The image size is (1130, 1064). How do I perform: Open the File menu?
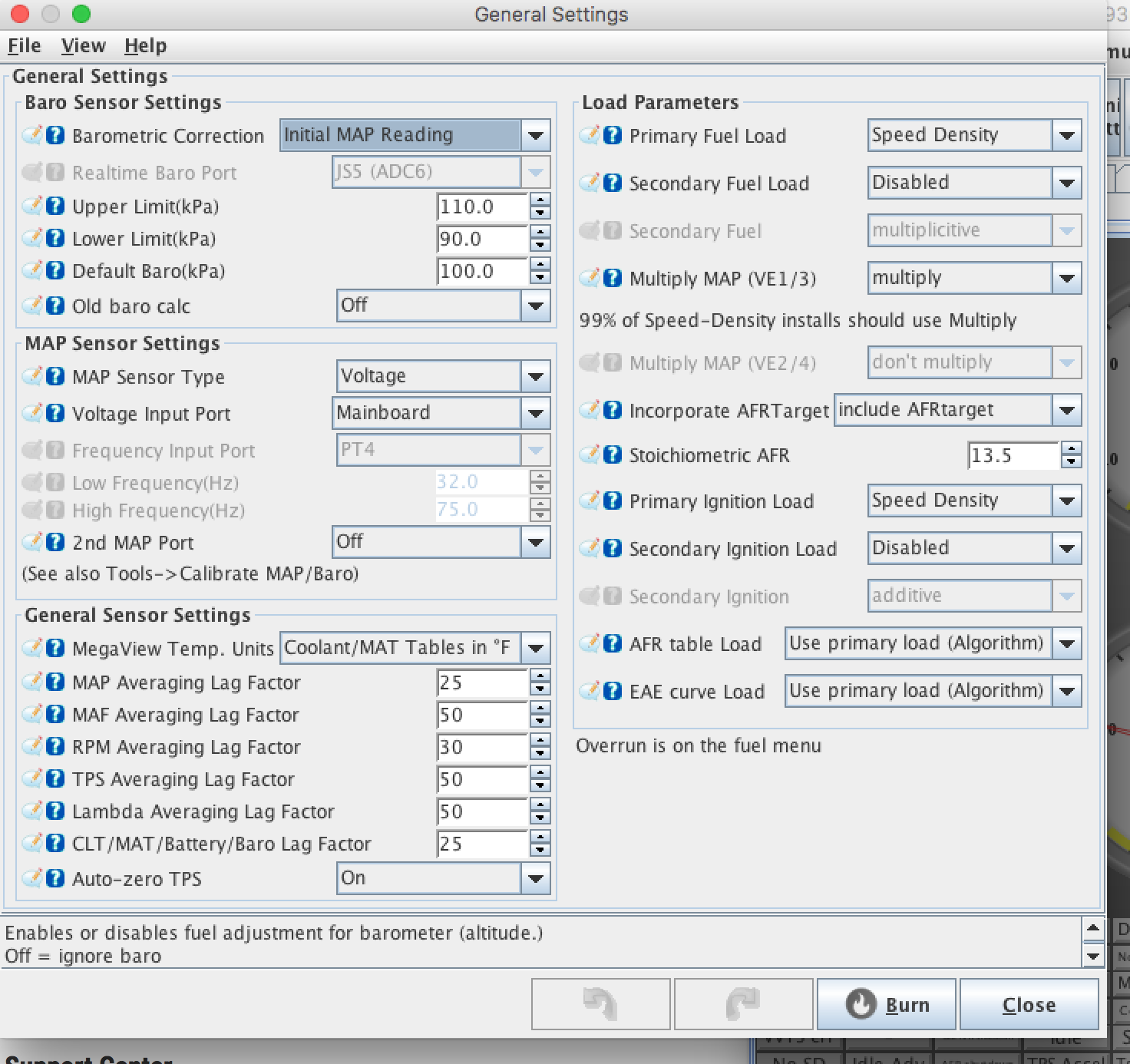pyautogui.click(x=24, y=46)
